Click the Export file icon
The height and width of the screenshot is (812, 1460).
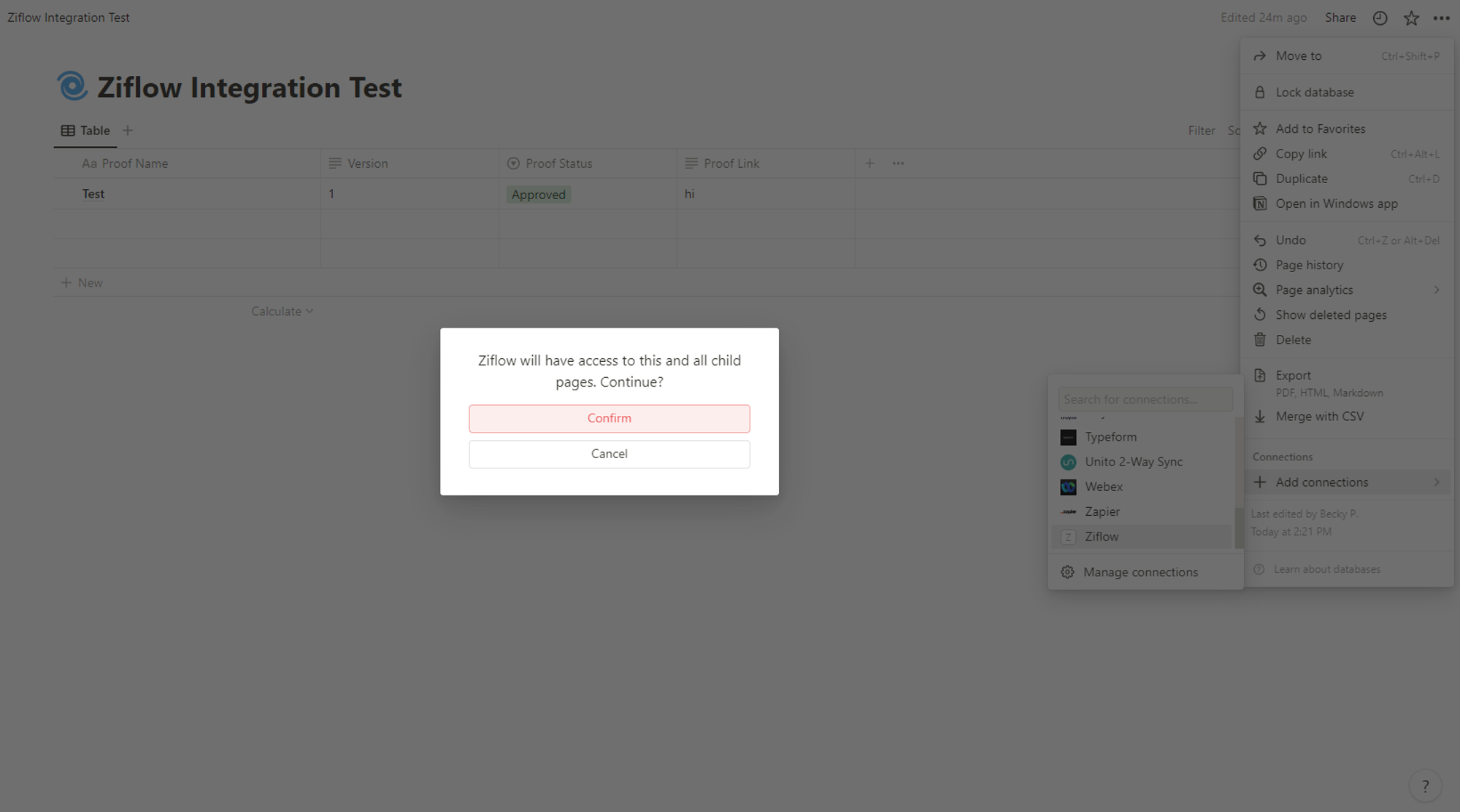[x=1260, y=376]
